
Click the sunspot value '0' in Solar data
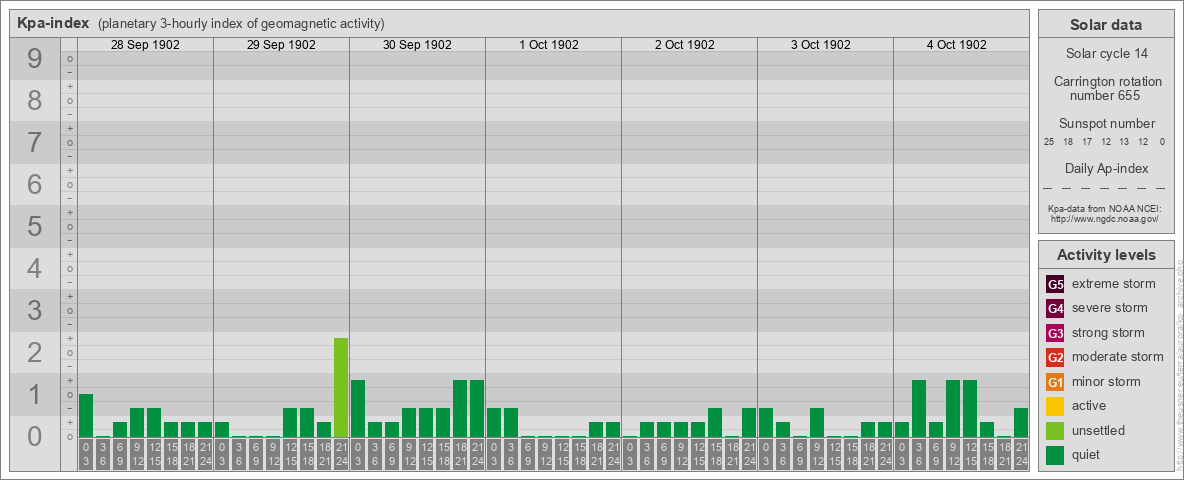[x=1162, y=142]
